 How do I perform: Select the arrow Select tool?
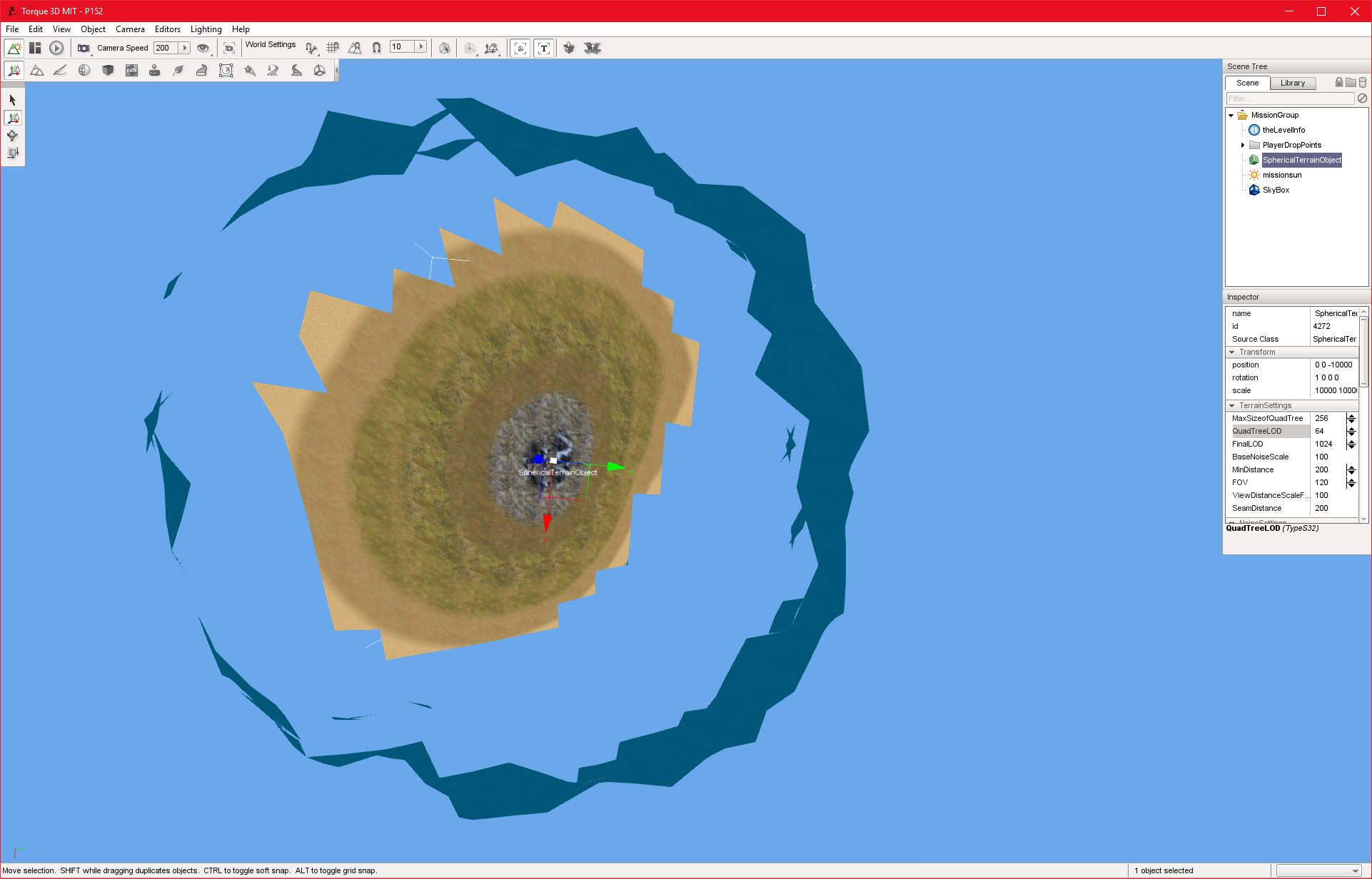[13, 100]
